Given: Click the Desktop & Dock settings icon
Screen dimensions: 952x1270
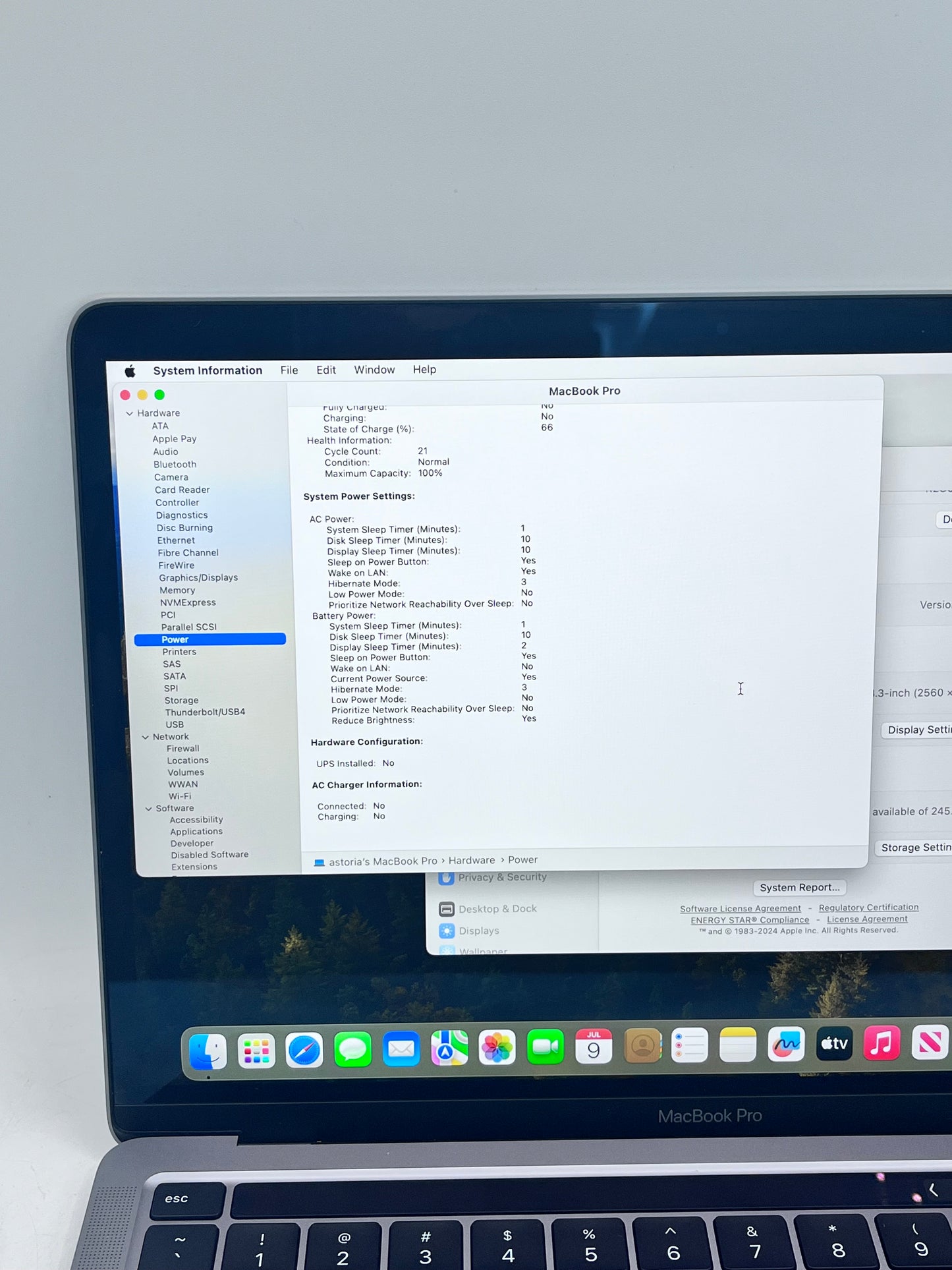Looking at the screenshot, I should click(447, 909).
